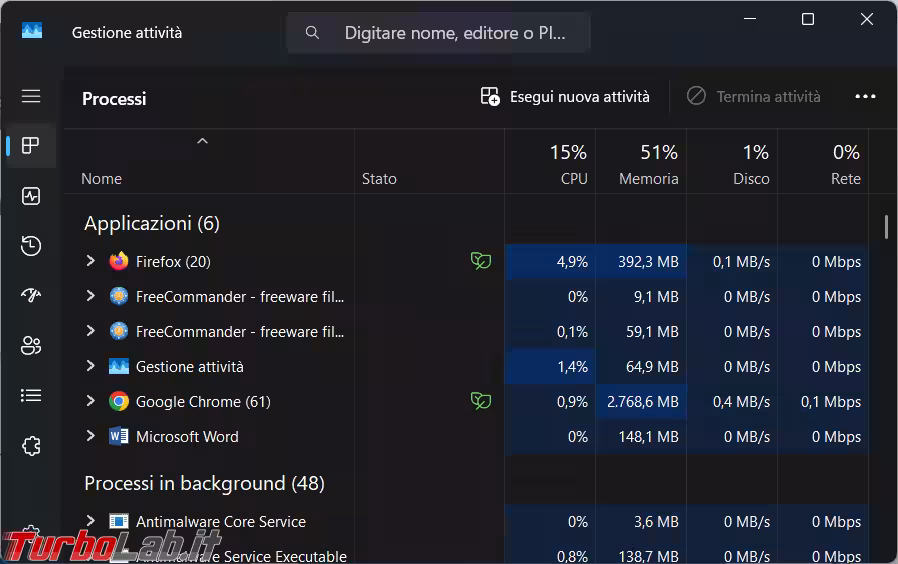Expand the Antimalware Core Service entry

90,521
